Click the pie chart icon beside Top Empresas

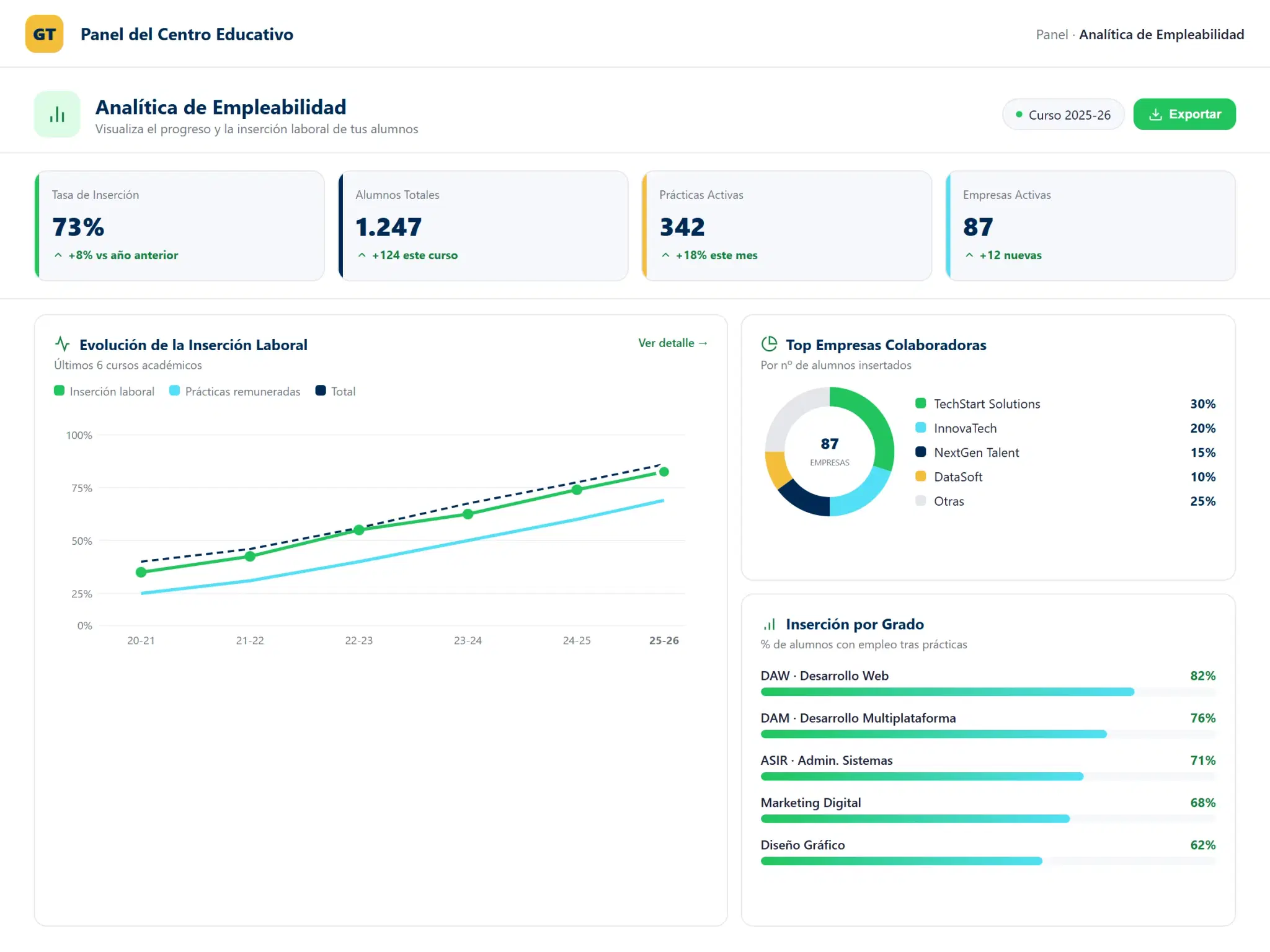(x=769, y=343)
